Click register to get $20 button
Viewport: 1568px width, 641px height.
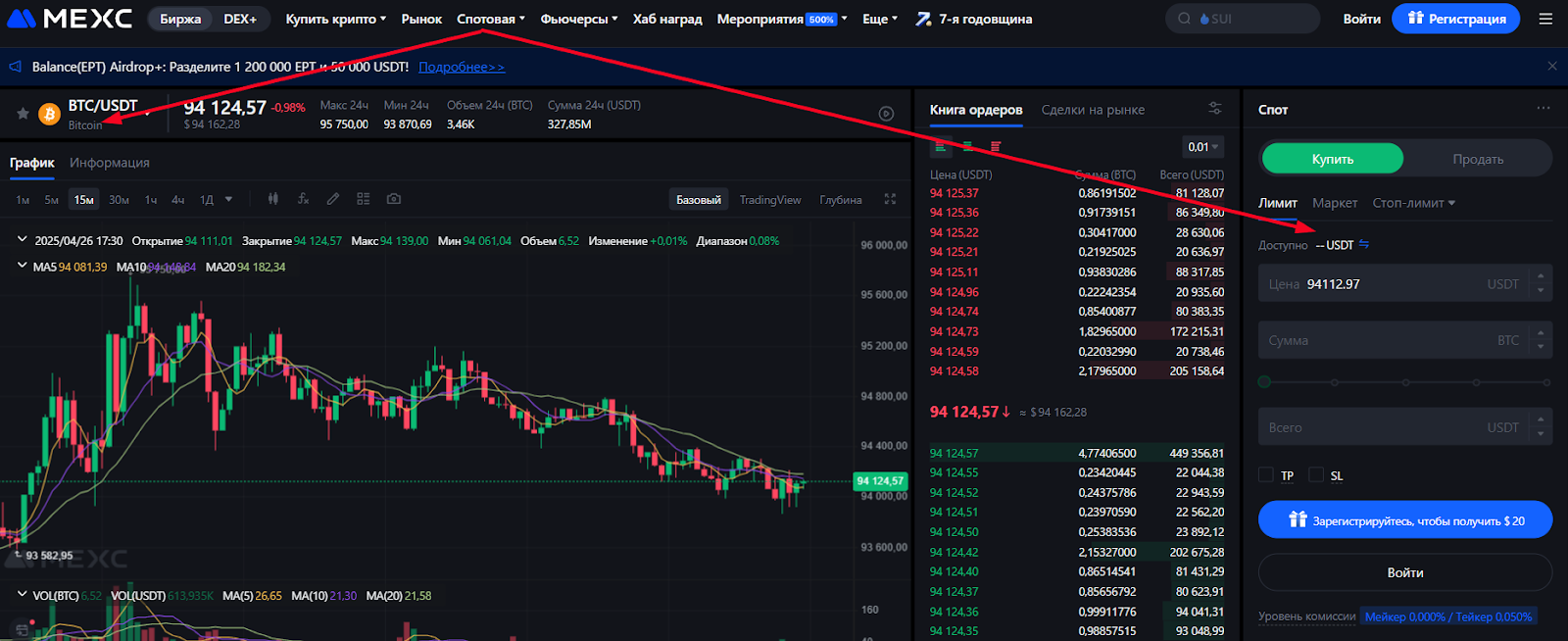(x=1405, y=519)
